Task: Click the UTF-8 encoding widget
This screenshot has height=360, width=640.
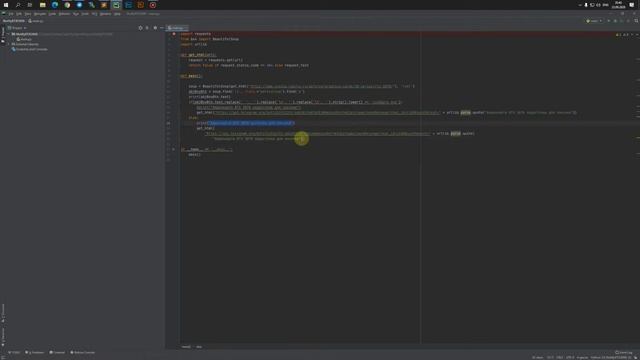Action: [x=570, y=358]
